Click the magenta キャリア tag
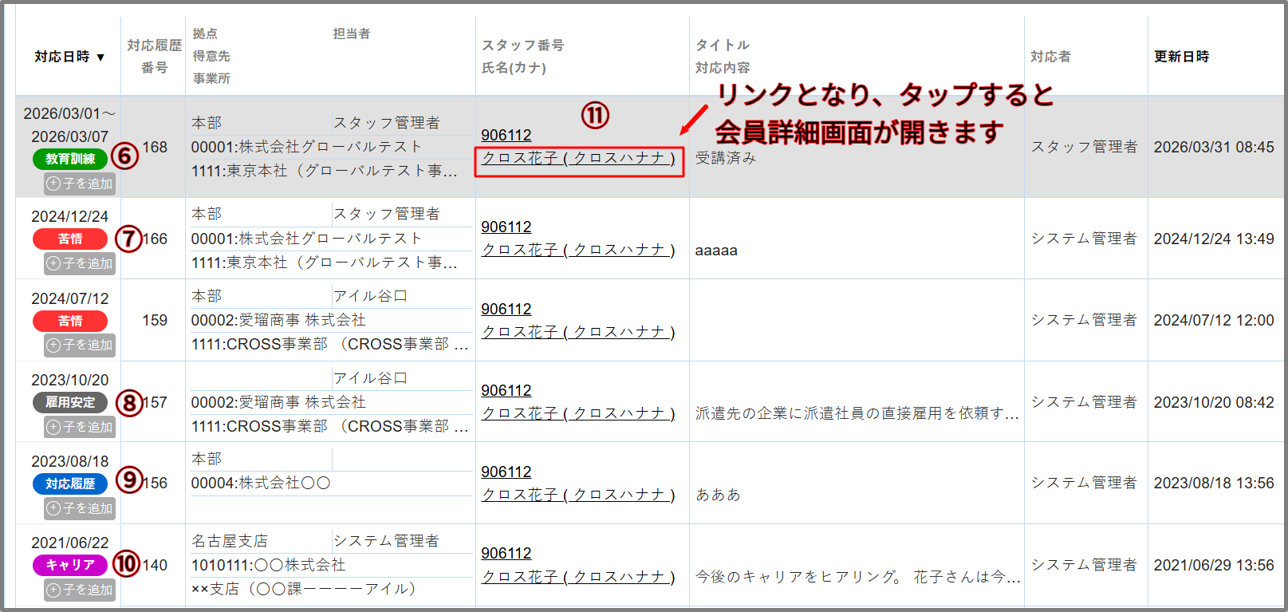The height and width of the screenshot is (612, 1288). click(x=70, y=565)
